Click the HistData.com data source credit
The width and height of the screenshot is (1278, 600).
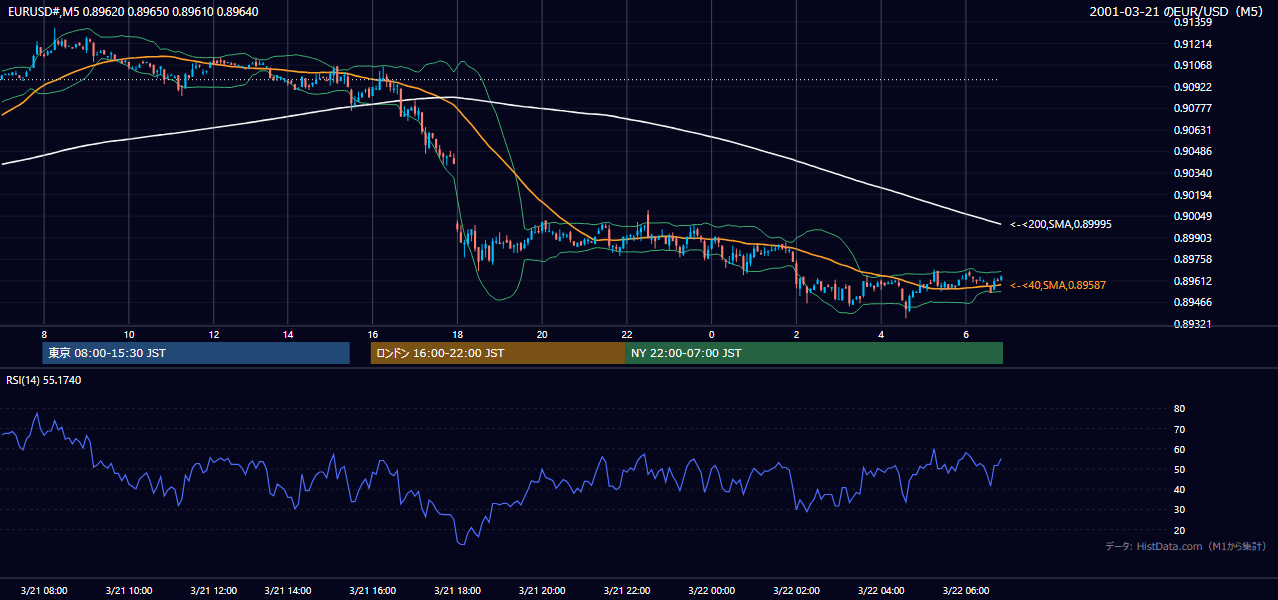click(x=1186, y=546)
